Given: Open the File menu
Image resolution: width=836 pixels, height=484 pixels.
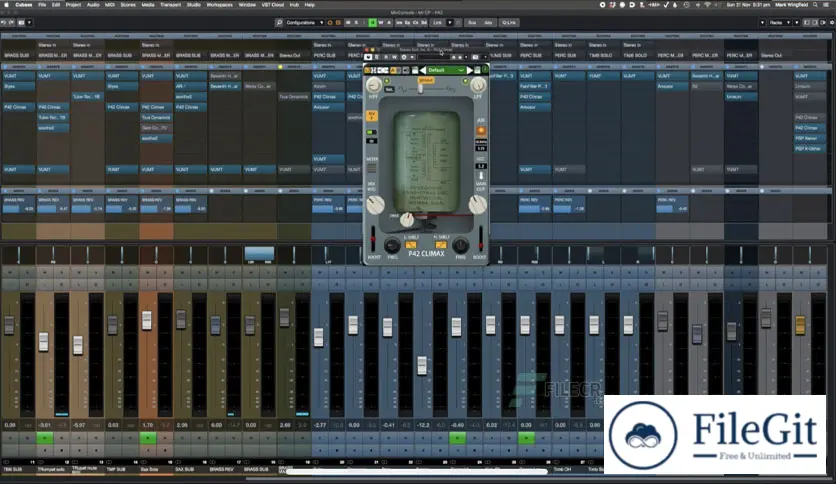Looking at the screenshot, I should (x=42, y=5).
